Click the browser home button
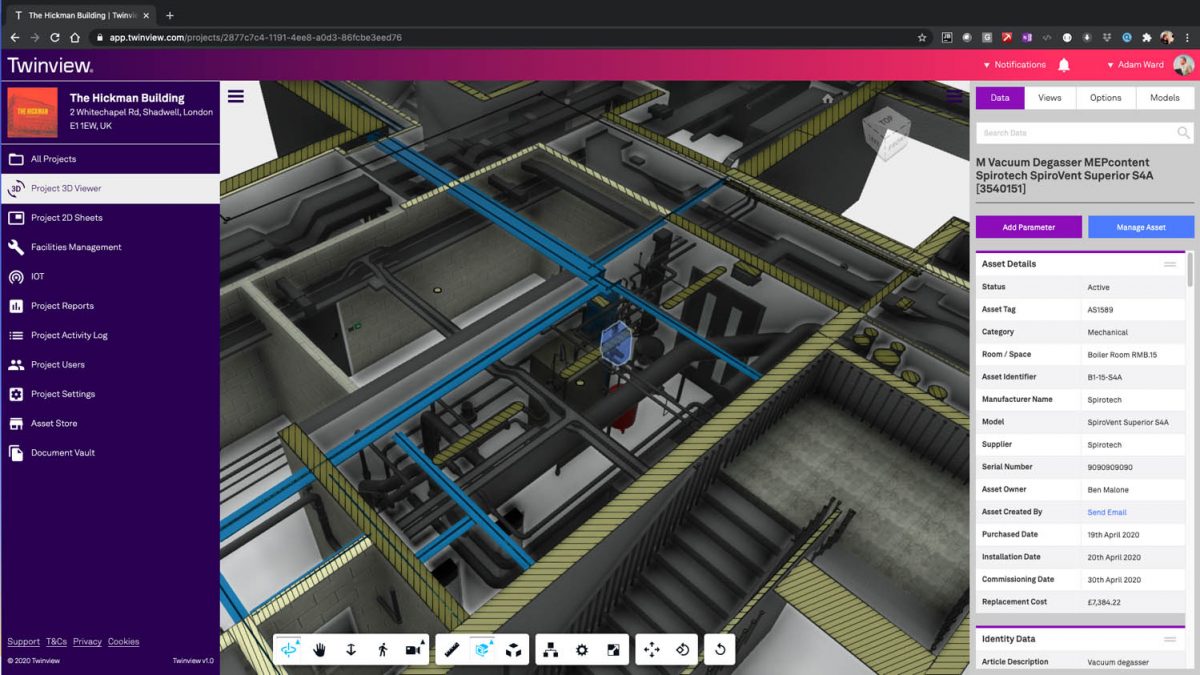The image size is (1200, 675). (75, 37)
